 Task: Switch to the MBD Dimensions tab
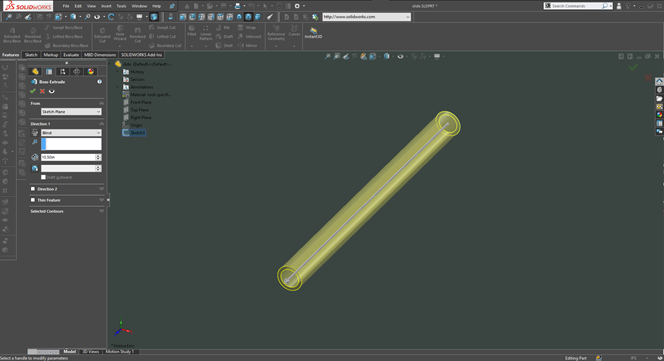100,55
